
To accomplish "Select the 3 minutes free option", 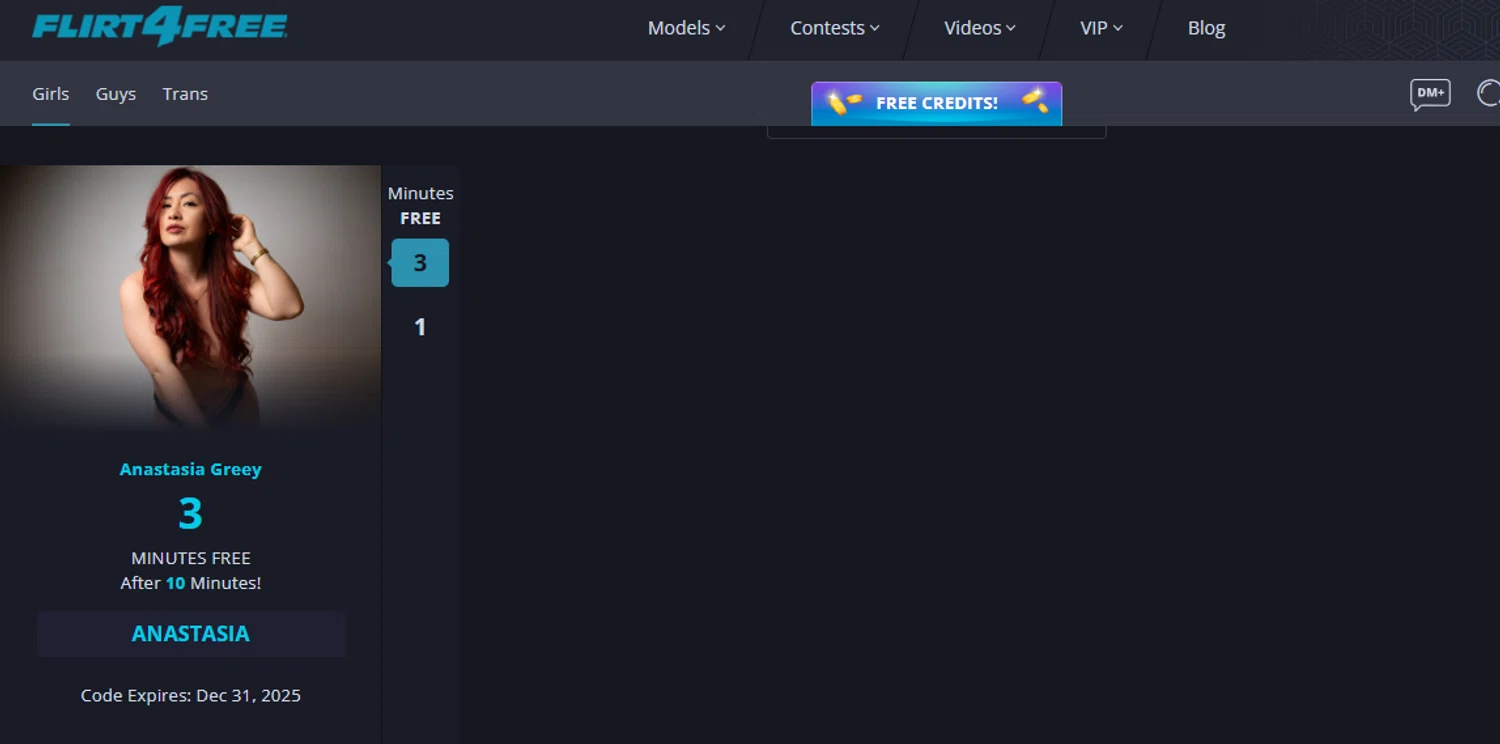I will coord(420,263).
